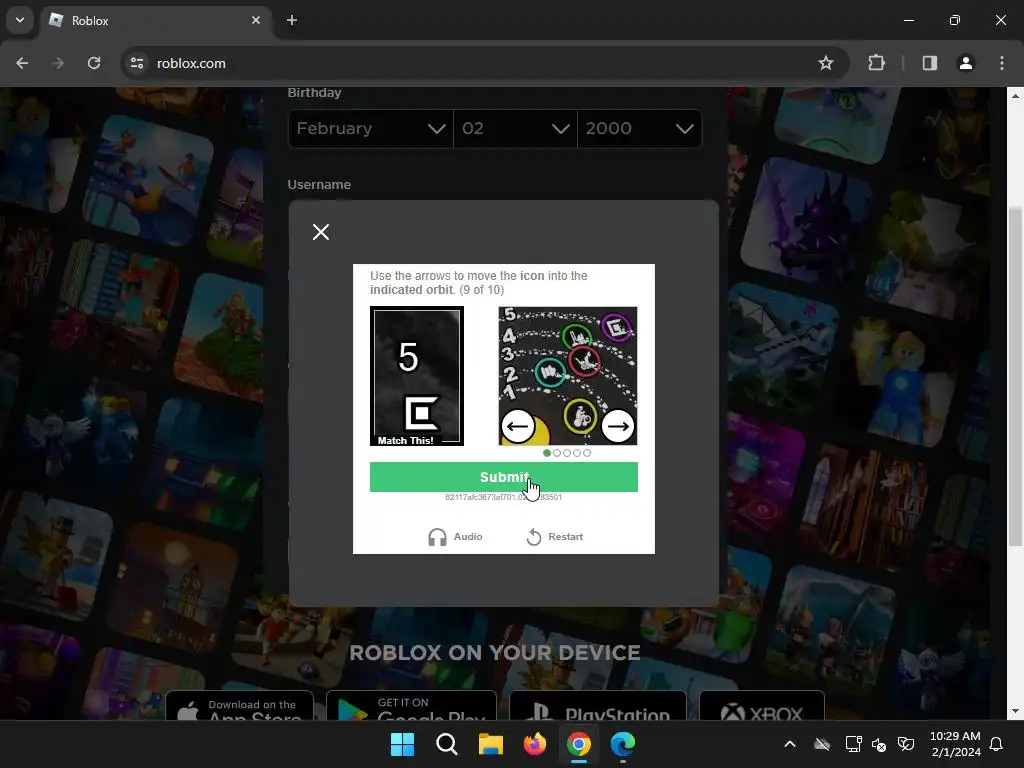Click the first green progress dot
Viewport: 1024px width, 768px height.
[547, 453]
